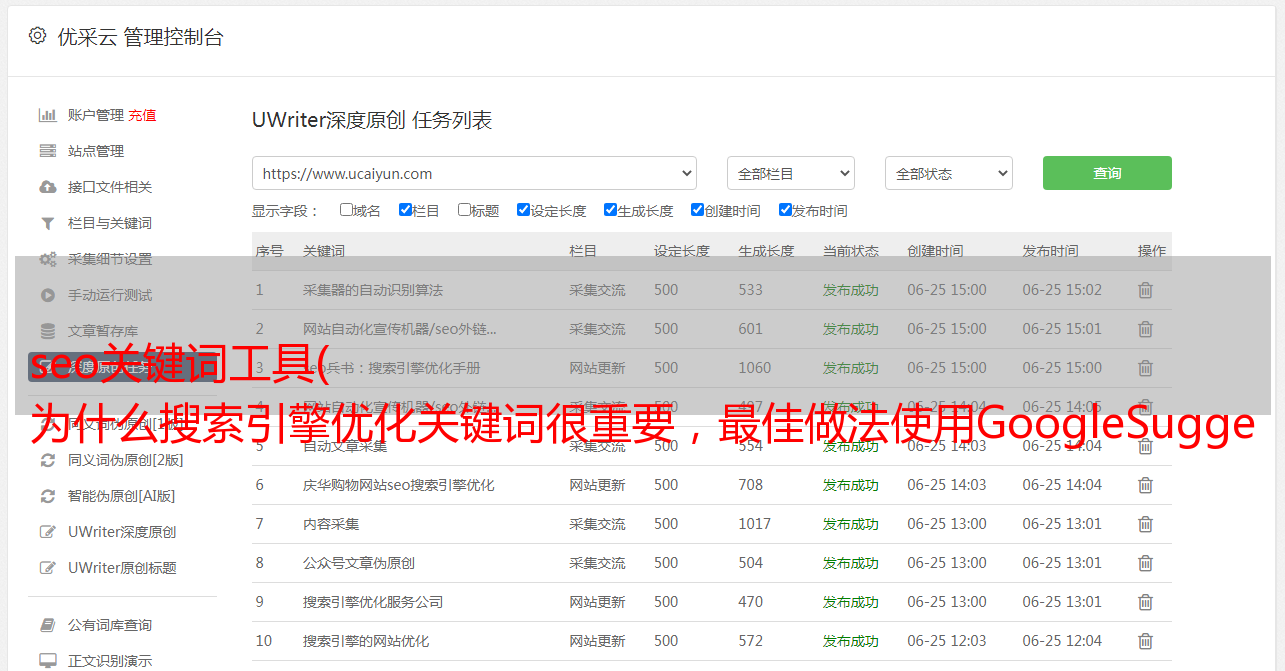Click the UWriter深度原创 edit icon

coord(47,532)
